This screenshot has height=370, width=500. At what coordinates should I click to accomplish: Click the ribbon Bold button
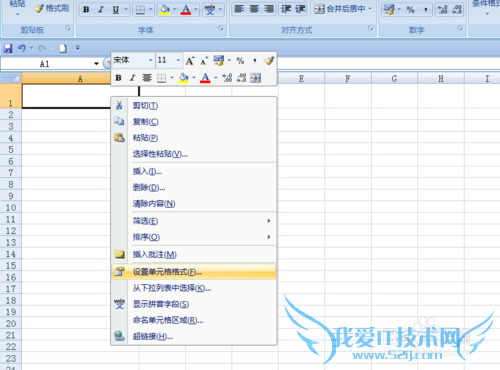(x=86, y=10)
